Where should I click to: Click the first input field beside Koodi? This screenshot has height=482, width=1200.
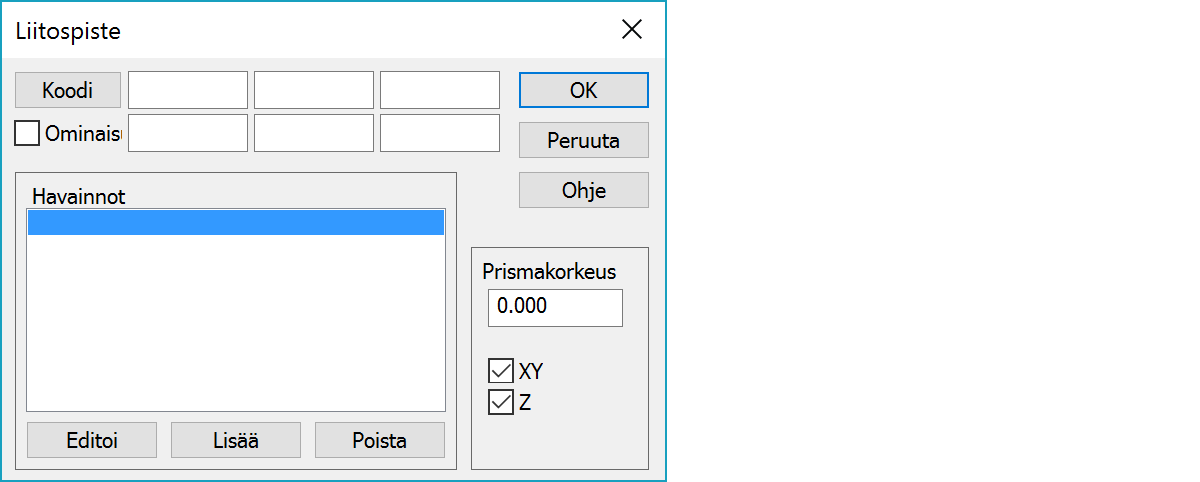point(188,90)
